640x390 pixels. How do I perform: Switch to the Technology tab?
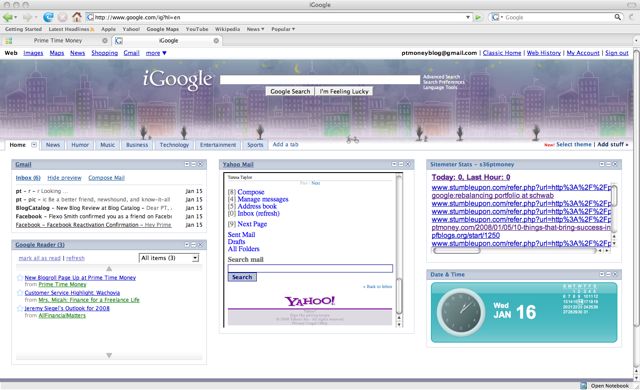[174, 145]
